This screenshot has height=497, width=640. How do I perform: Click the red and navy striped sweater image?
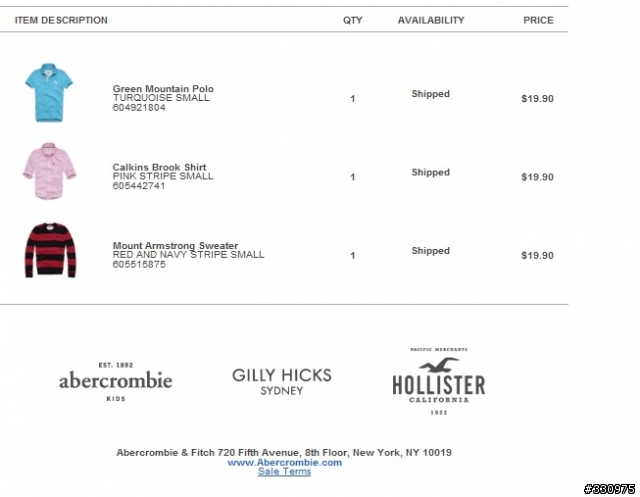coord(50,250)
